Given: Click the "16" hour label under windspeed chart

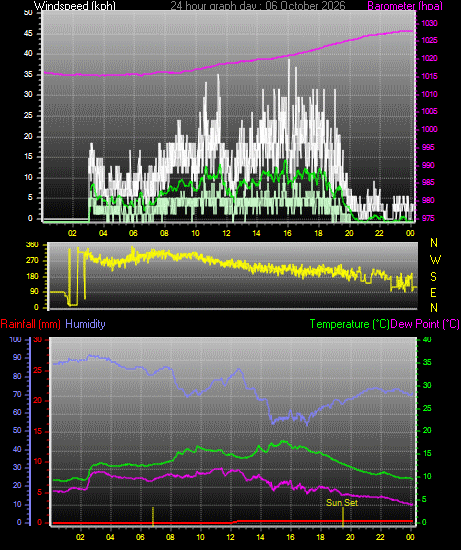Looking at the screenshot, I should click(x=287, y=233).
